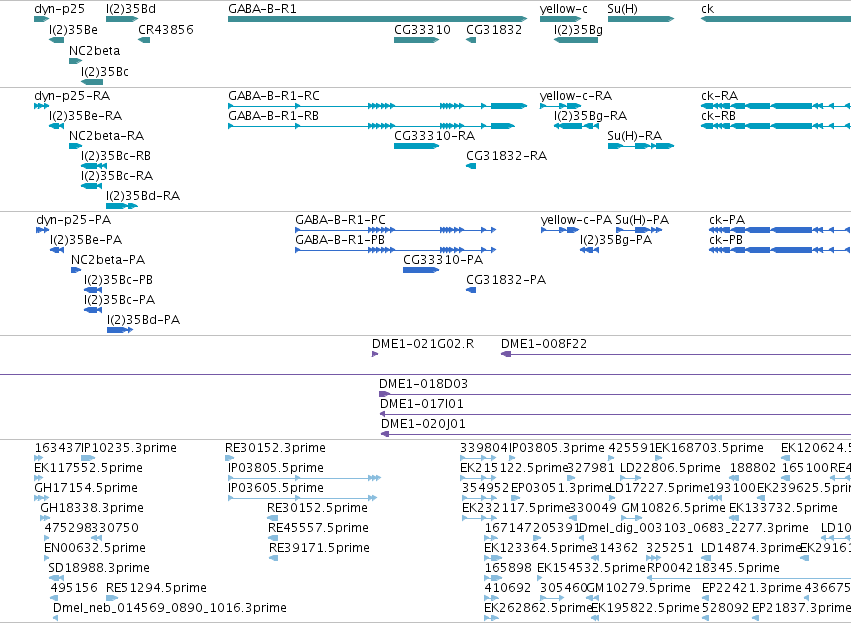Screen dimensions: 851x623
Task: Click protein label 'ck-PB'
Action: coord(726,240)
